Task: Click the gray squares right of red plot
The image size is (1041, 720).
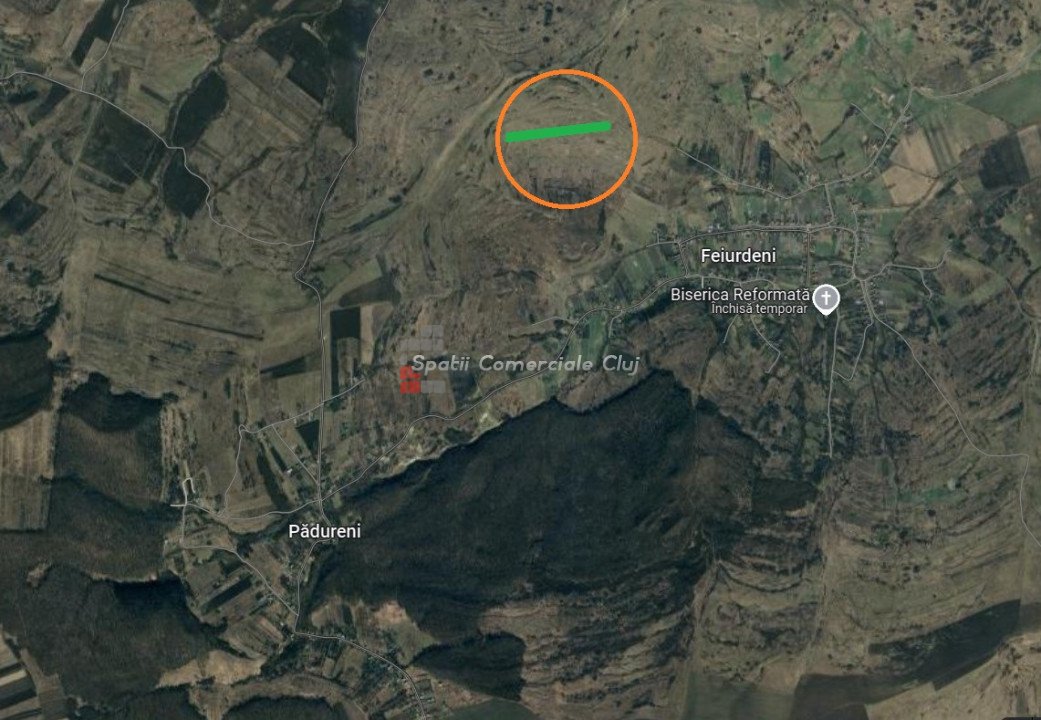Action: click(x=433, y=387)
